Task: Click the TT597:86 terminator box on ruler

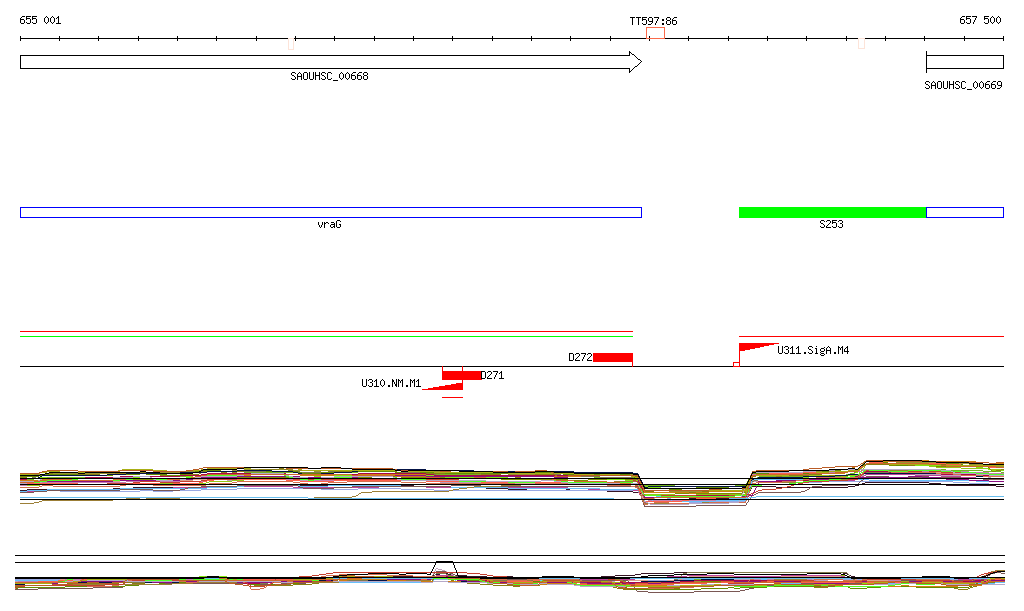Action: (x=656, y=33)
